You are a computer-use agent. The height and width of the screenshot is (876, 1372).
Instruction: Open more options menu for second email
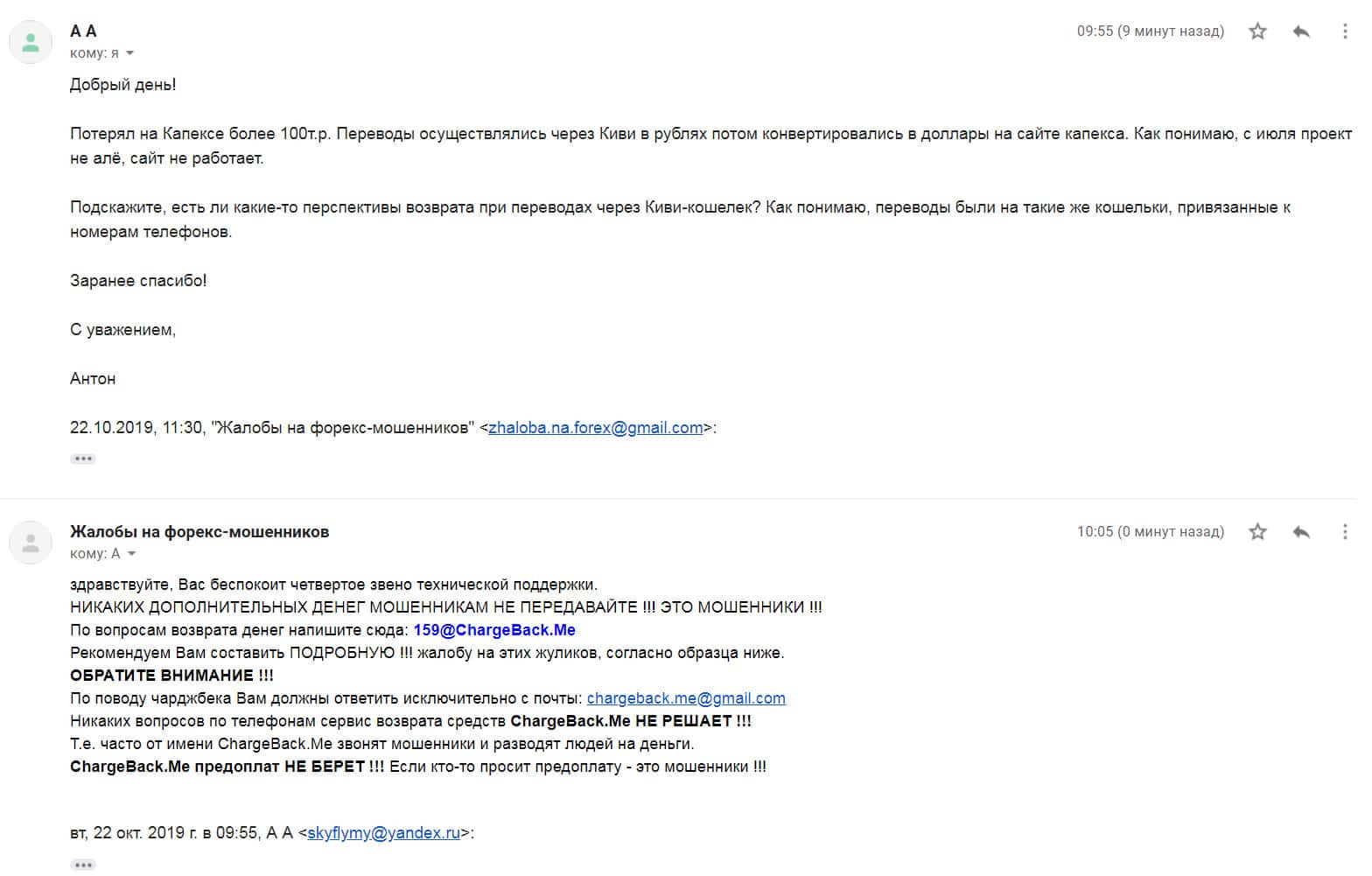1345,532
